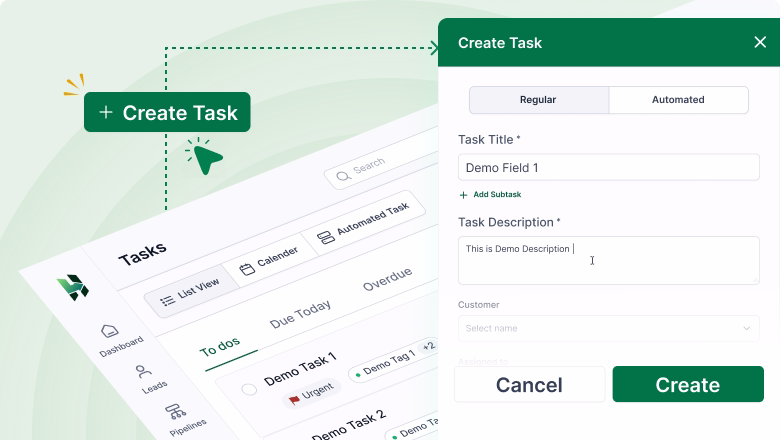Click the plus icon in Create Task button
780x440 pixels.
105,112
